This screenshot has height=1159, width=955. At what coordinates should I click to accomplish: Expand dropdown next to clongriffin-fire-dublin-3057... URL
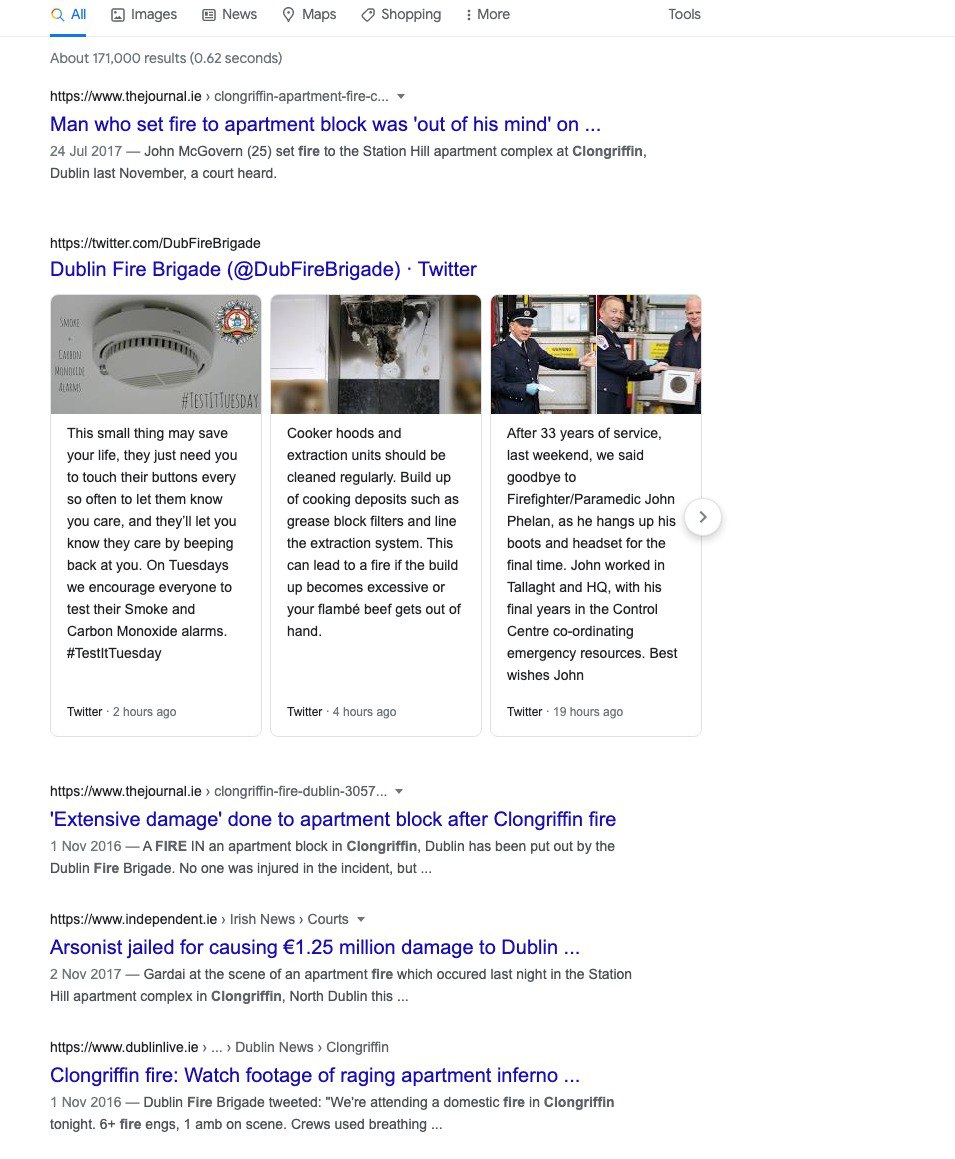point(399,792)
